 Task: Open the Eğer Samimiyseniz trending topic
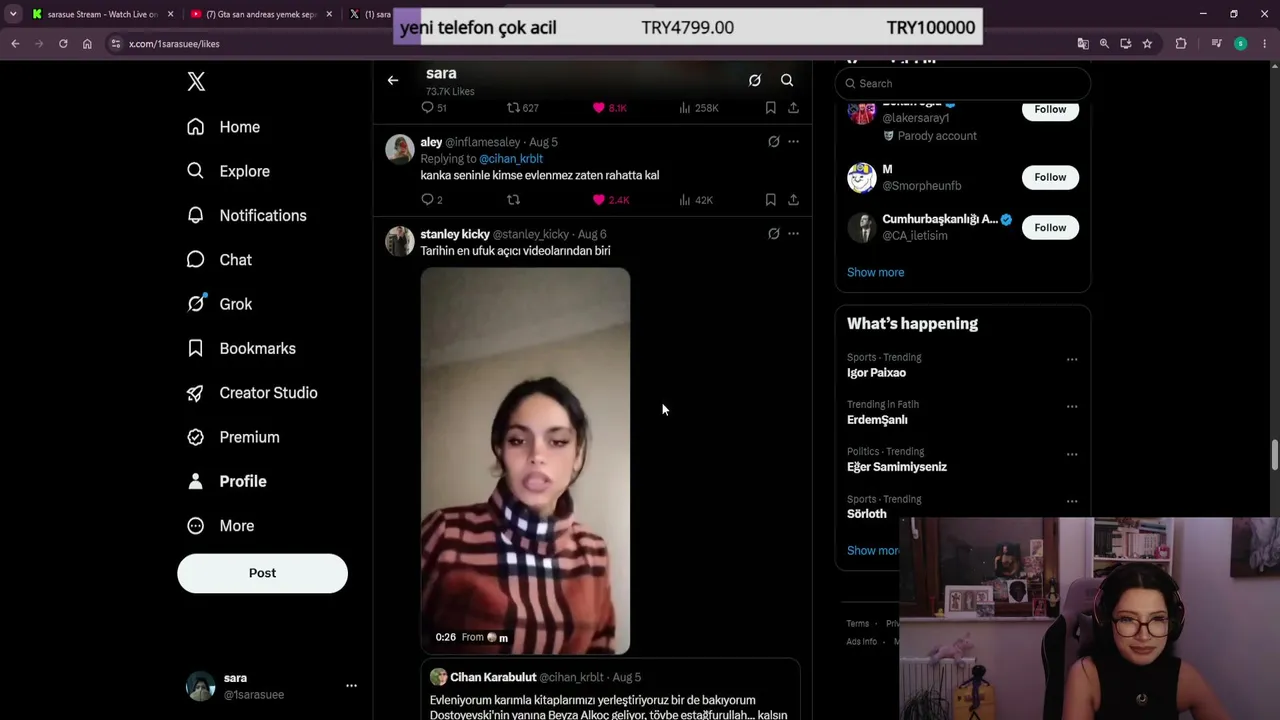(897, 467)
